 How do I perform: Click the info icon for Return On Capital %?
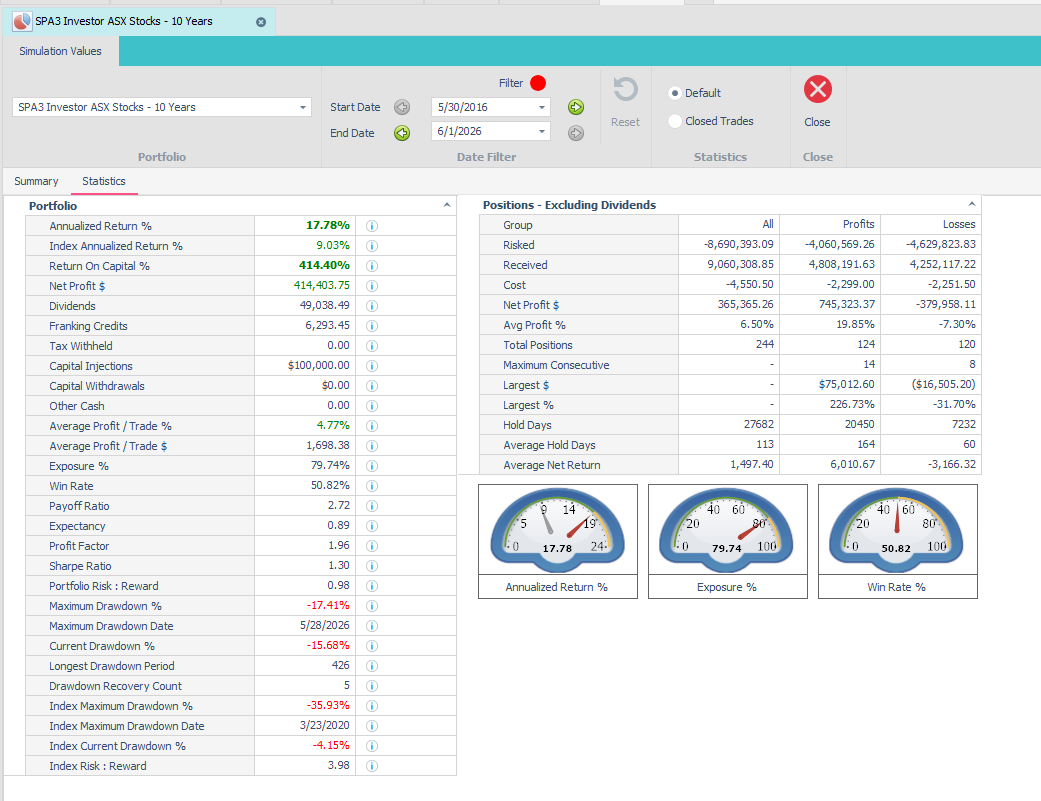tap(372, 265)
